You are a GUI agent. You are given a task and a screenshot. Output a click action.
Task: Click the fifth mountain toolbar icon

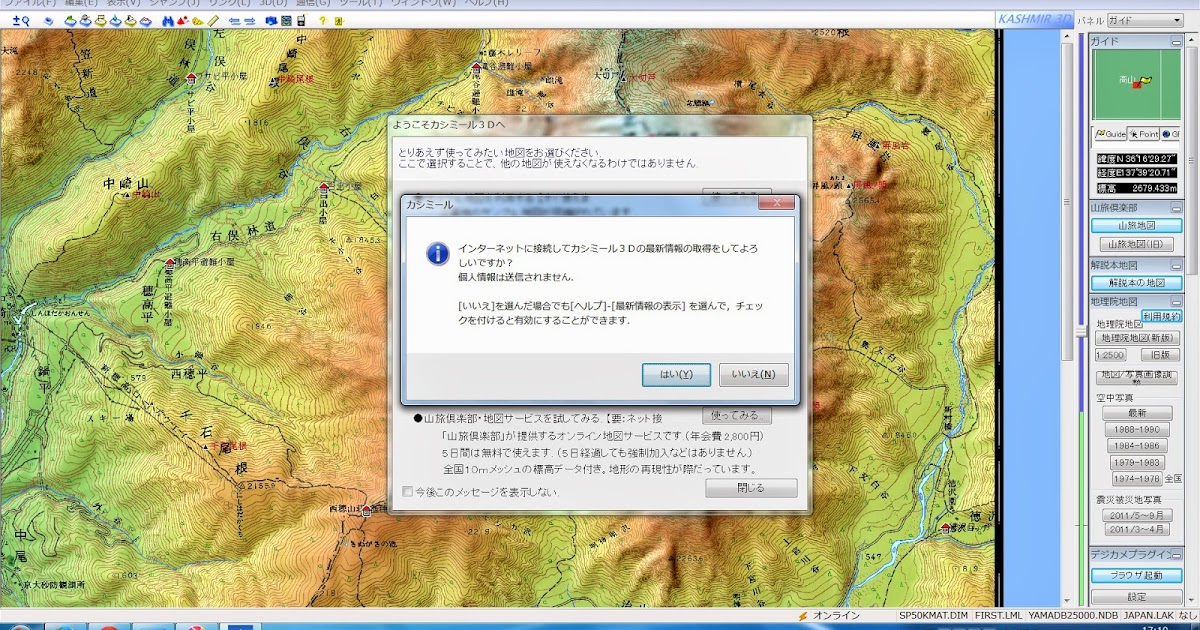tap(131, 21)
